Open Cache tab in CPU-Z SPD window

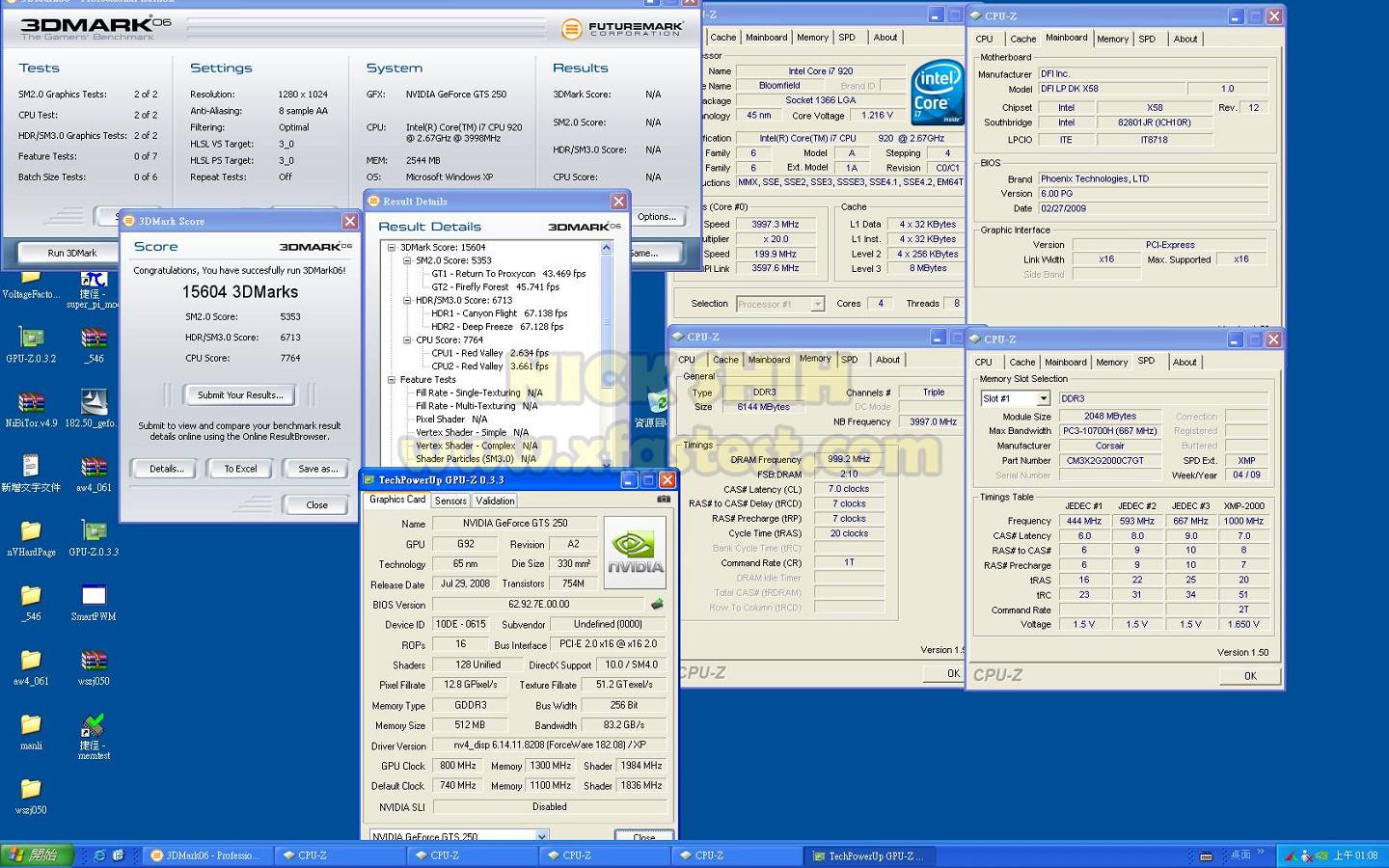(x=1022, y=363)
